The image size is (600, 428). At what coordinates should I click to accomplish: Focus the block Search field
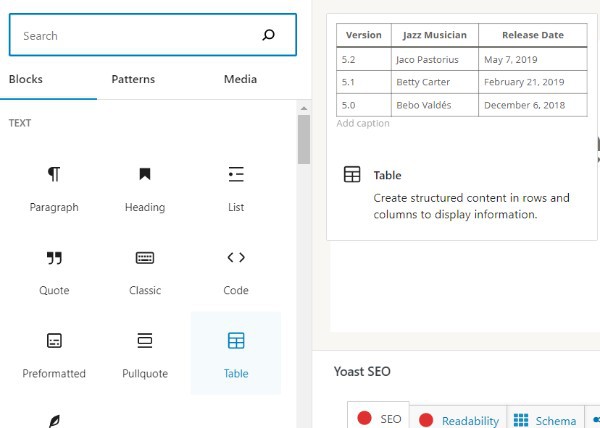(x=153, y=35)
